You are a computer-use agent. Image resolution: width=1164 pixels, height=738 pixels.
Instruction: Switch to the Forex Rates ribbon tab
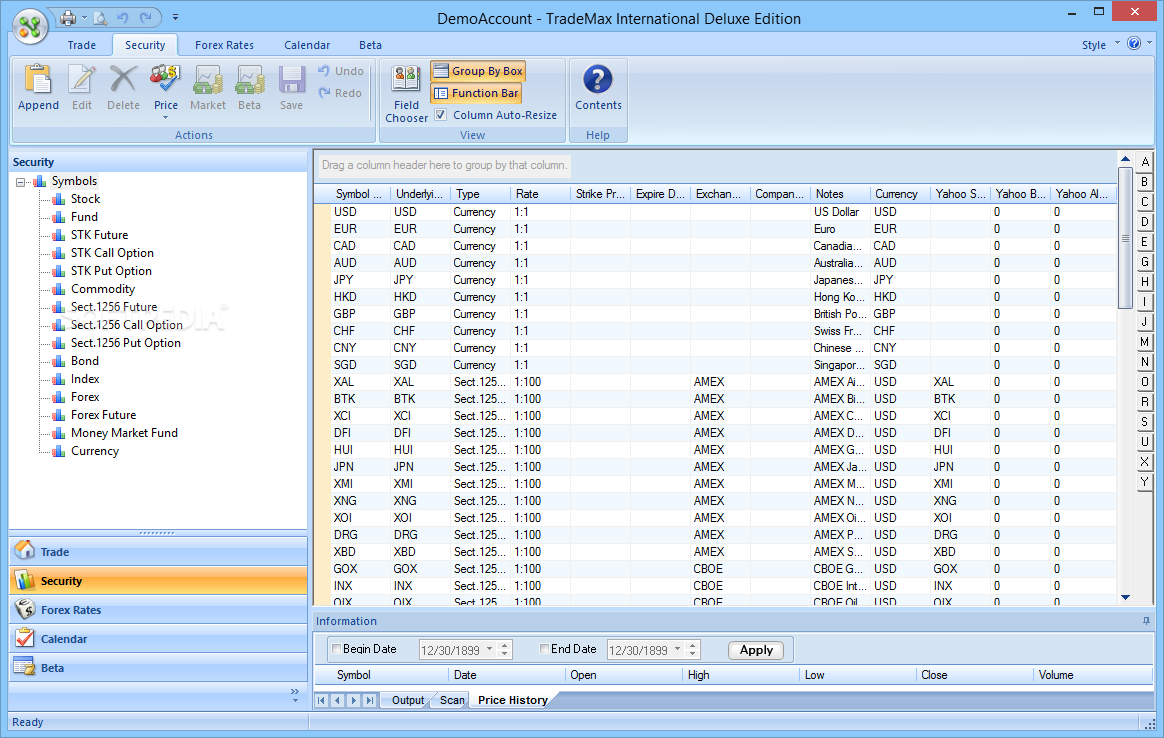coord(224,45)
